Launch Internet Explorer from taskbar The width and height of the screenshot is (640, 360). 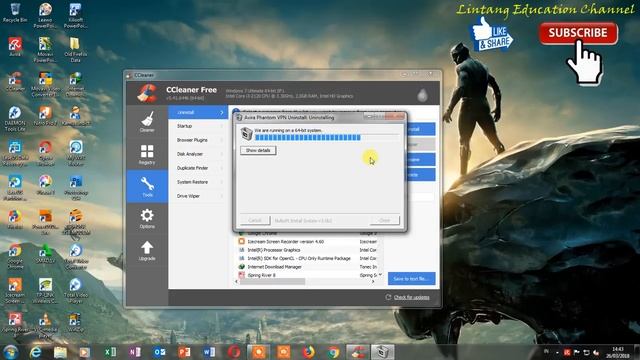pos(36,352)
